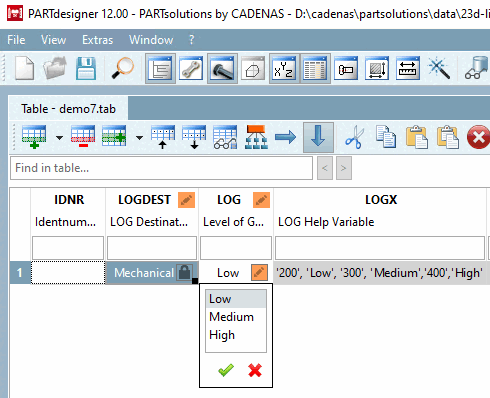Screen dimensions: 490x398
Task: Toggle the table panel icon
Action: (315, 69)
